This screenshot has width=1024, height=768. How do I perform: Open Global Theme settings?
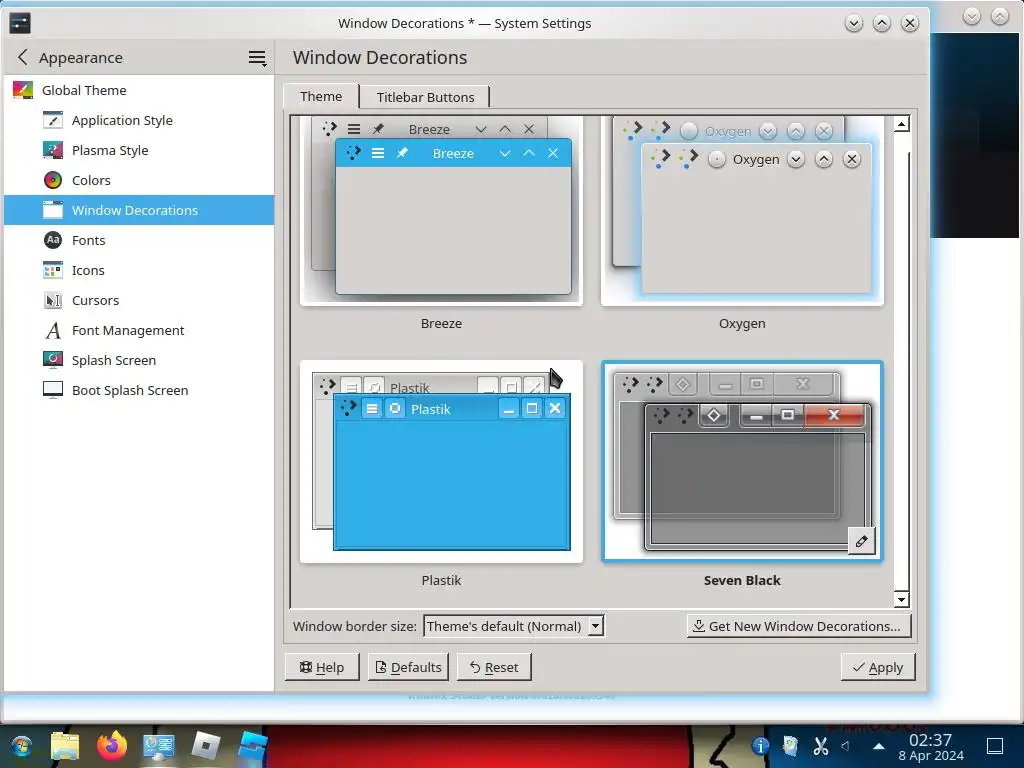pos(139,90)
